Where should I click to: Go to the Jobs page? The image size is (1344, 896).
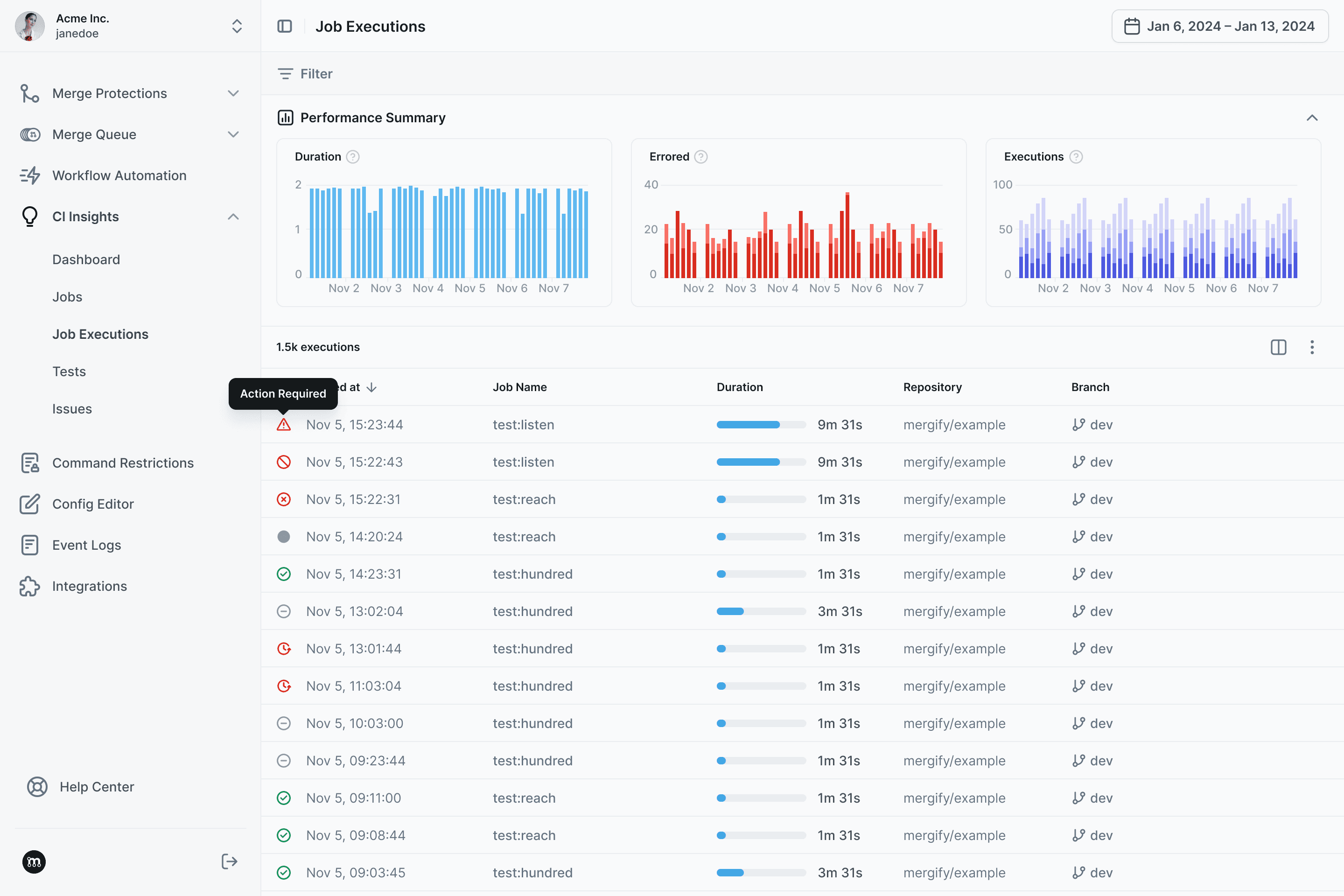67,297
